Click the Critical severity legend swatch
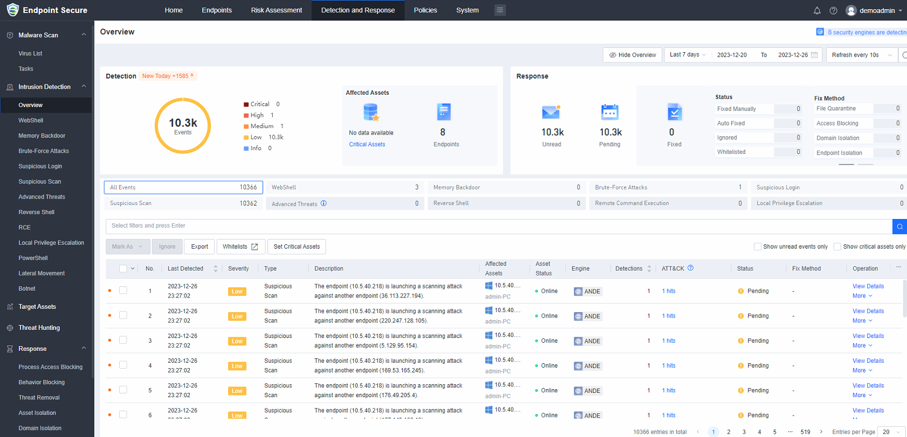 coord(246,104)
